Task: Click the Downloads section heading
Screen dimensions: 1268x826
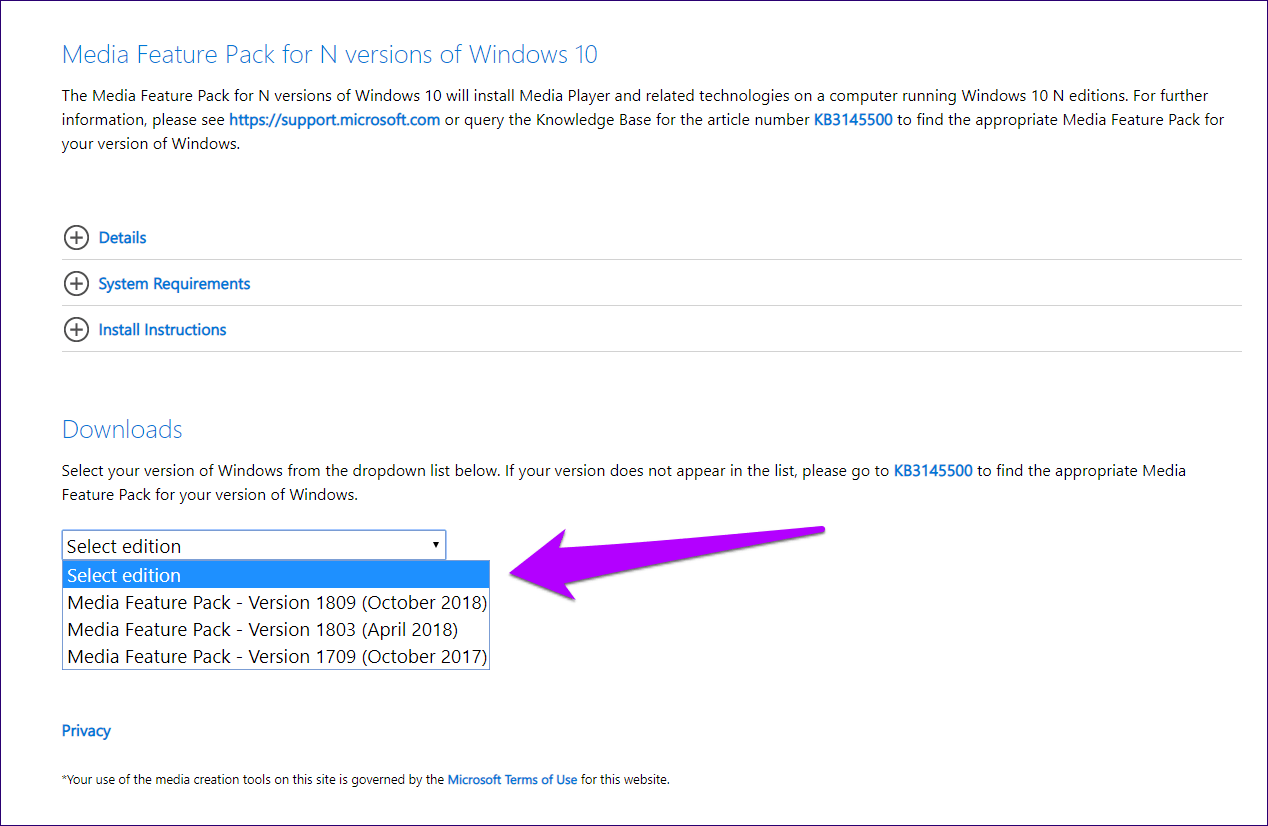Action: pos(122,429)
